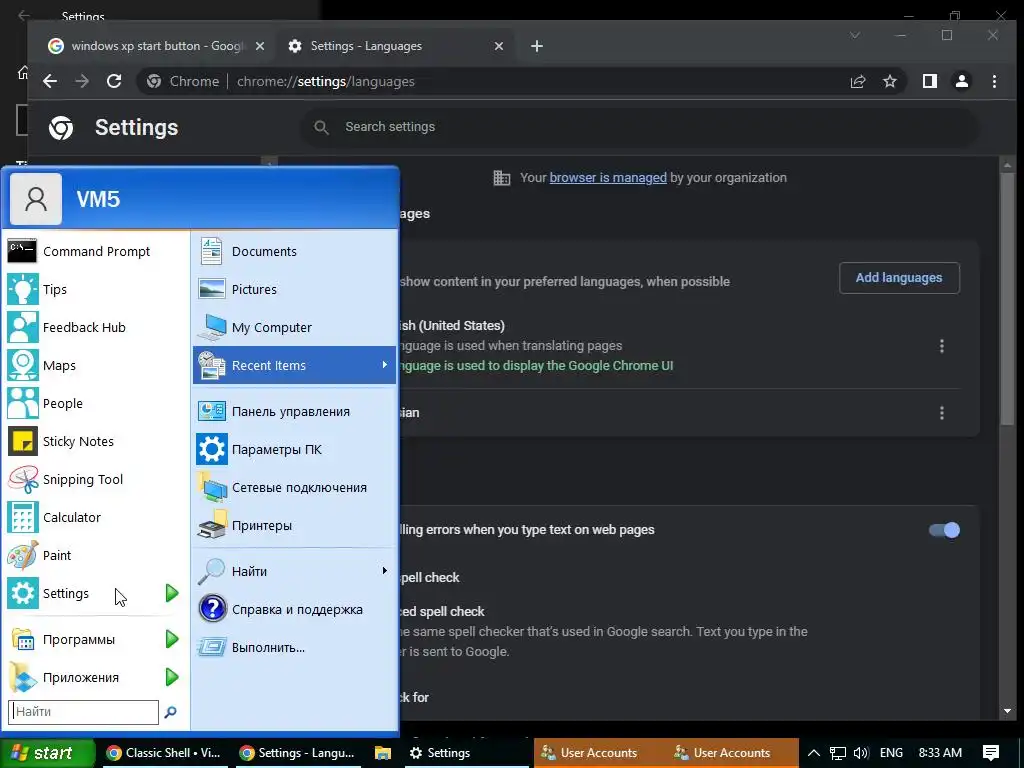This screenshot has height=768, width=1024.
Task: Click the start menu search magnifier icon
Action: pyautogui.click(x=170, y=712)
